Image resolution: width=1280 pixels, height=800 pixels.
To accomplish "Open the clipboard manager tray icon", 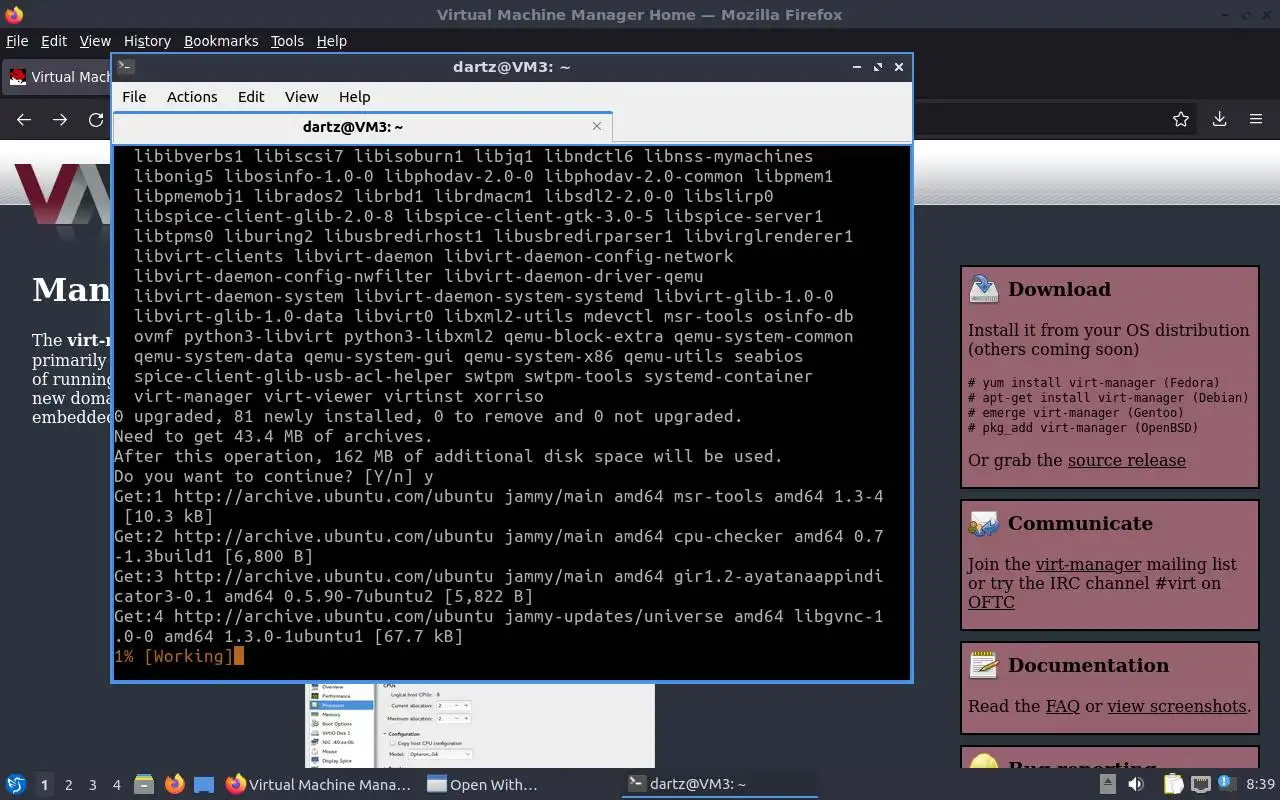I will pos(1173,785).
